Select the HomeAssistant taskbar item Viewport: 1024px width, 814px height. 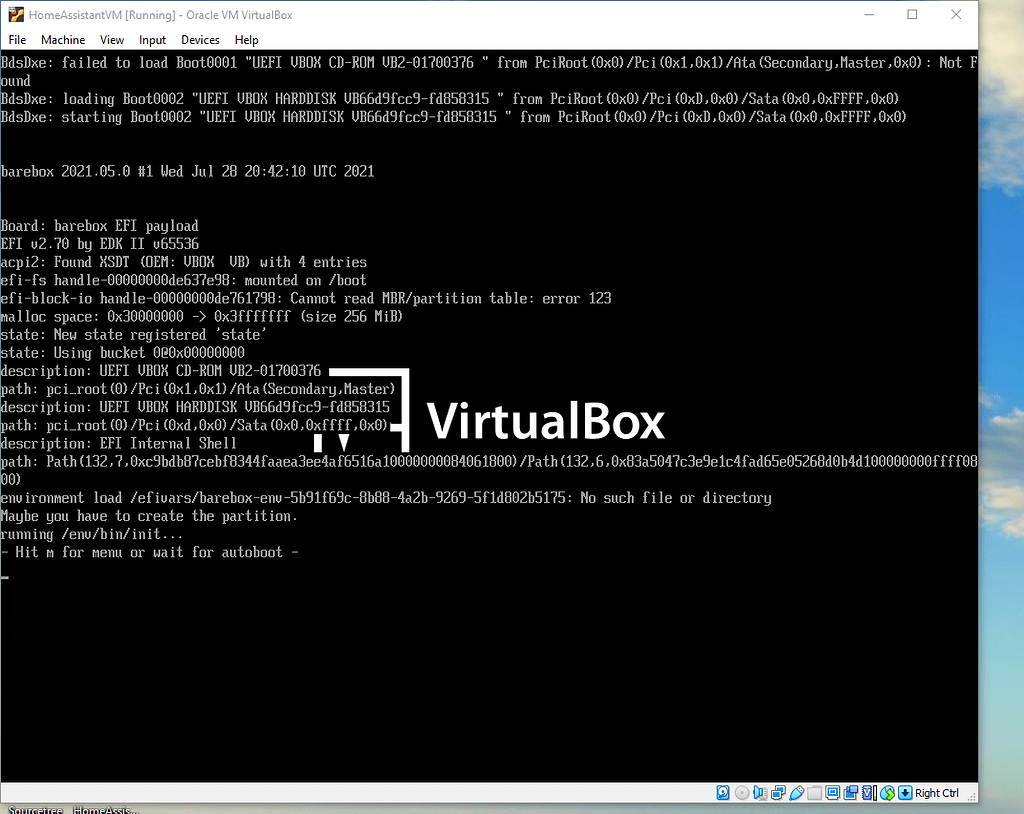click(104, 810)
